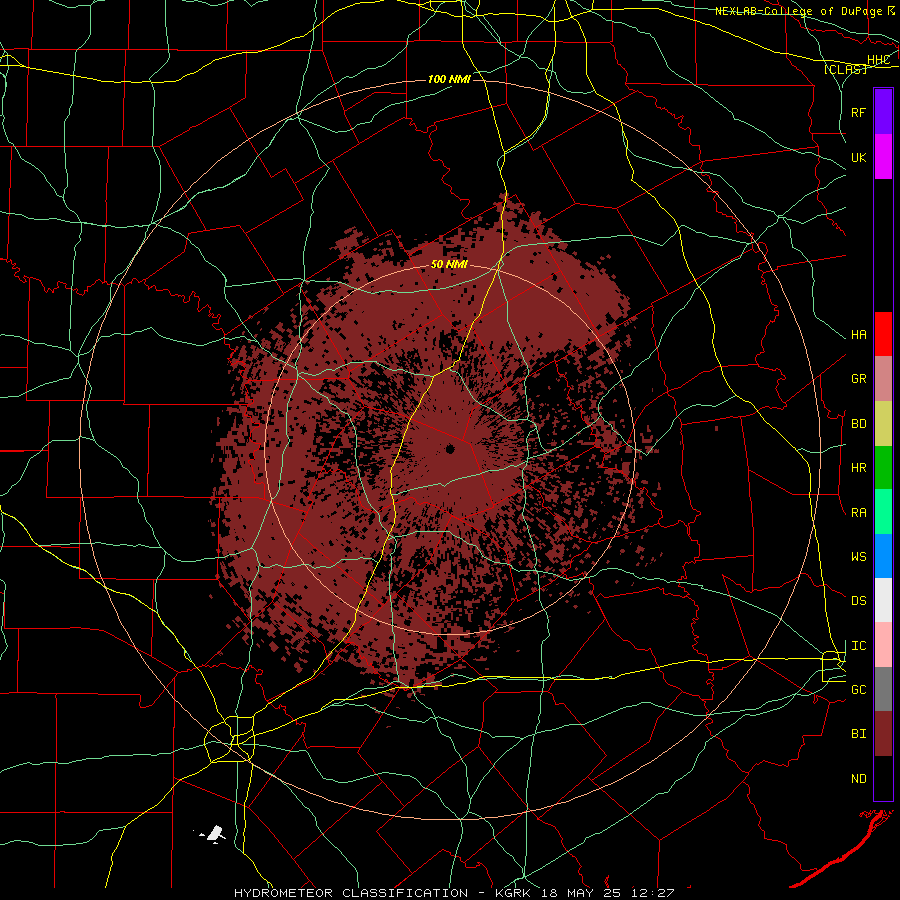
Task: Select the RA legend label
Action: [x=859, y=513]
